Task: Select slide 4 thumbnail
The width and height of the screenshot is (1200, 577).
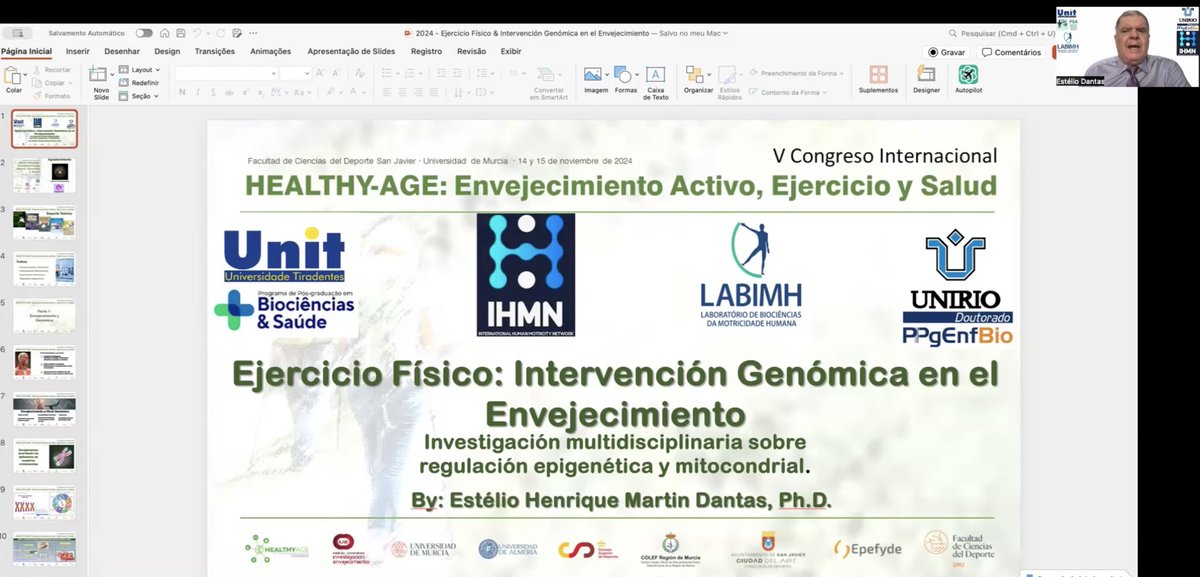Action: (44, 269)
